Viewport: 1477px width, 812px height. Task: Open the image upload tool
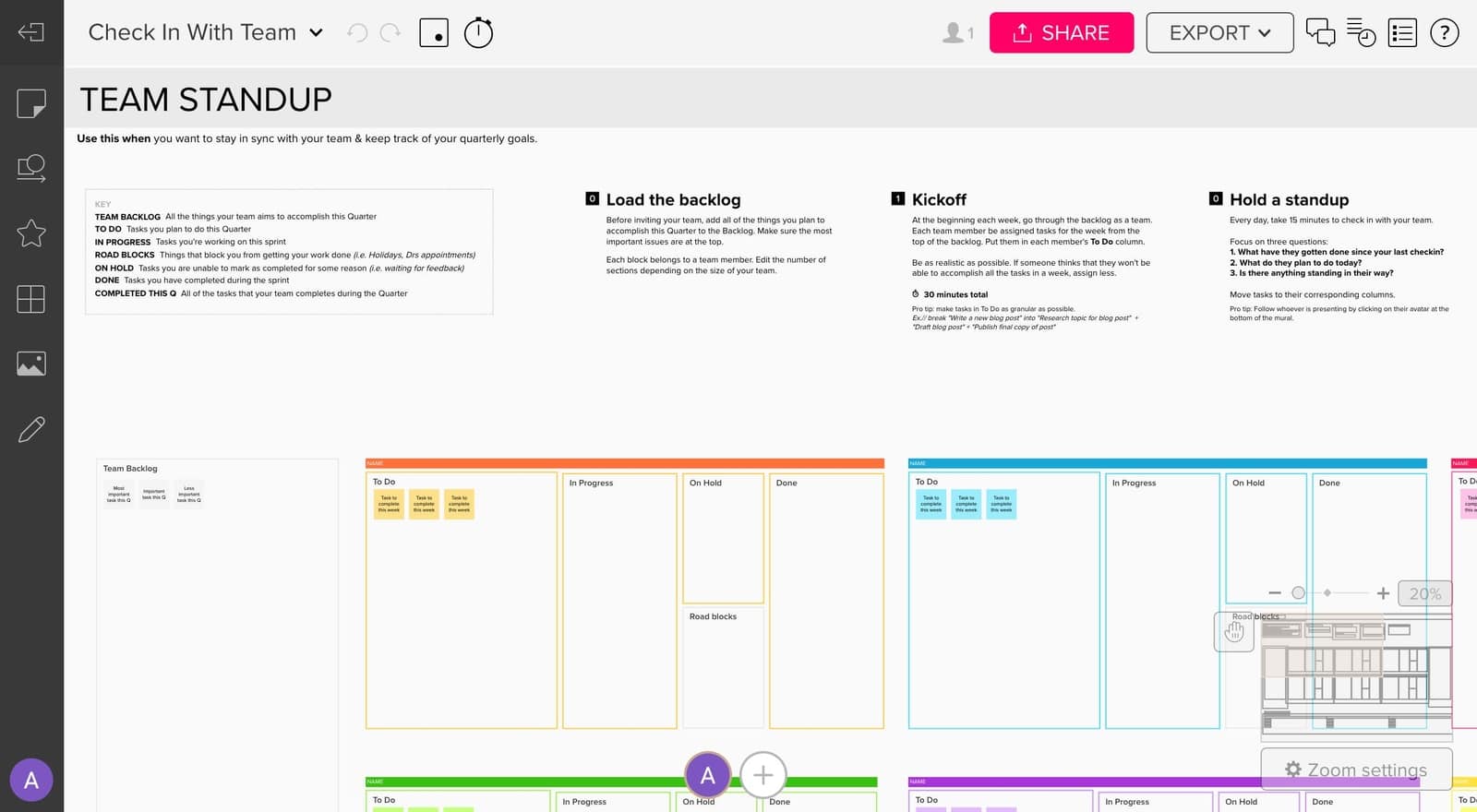31,364
